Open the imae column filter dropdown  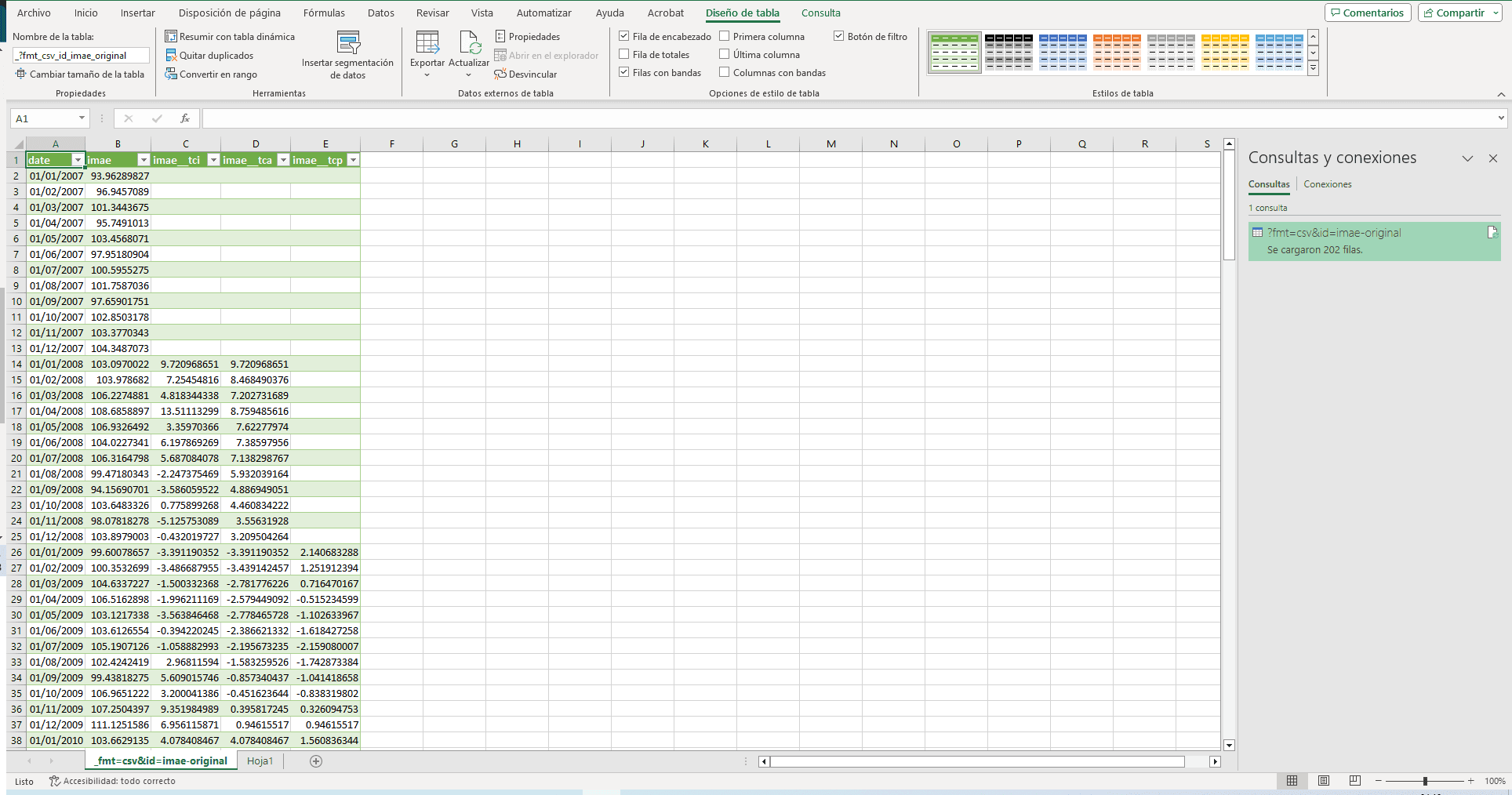pos(144,160)
